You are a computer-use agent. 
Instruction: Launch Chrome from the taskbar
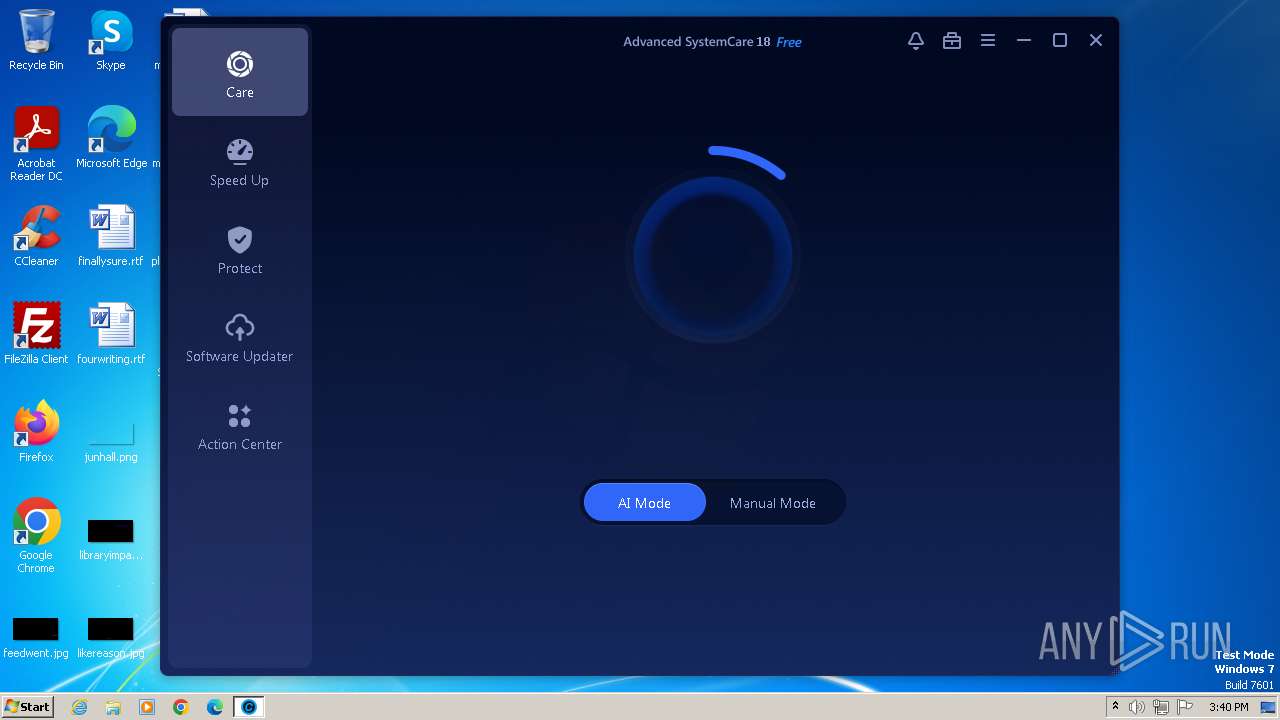pyautogui.click(x=181, y=707)
